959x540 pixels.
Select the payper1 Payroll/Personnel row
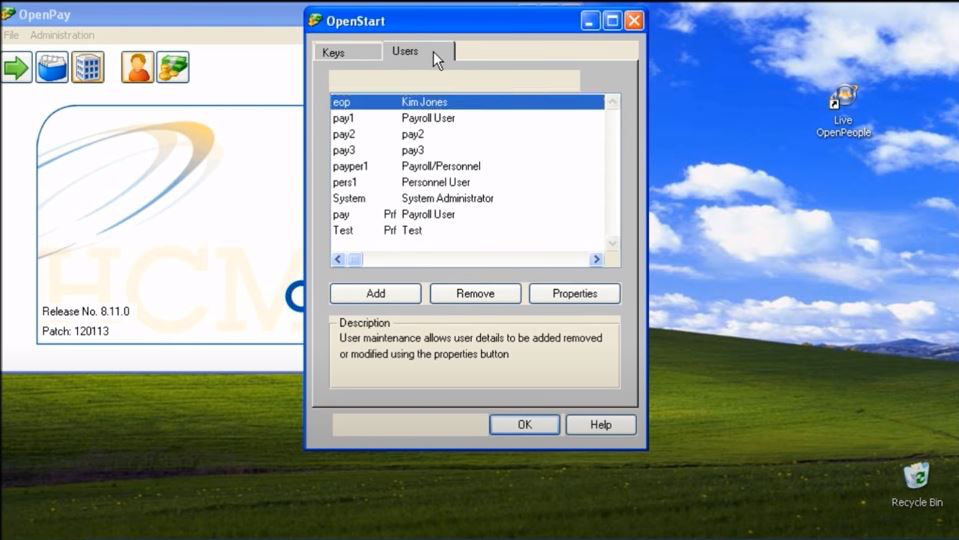click(x=467, y=166)
